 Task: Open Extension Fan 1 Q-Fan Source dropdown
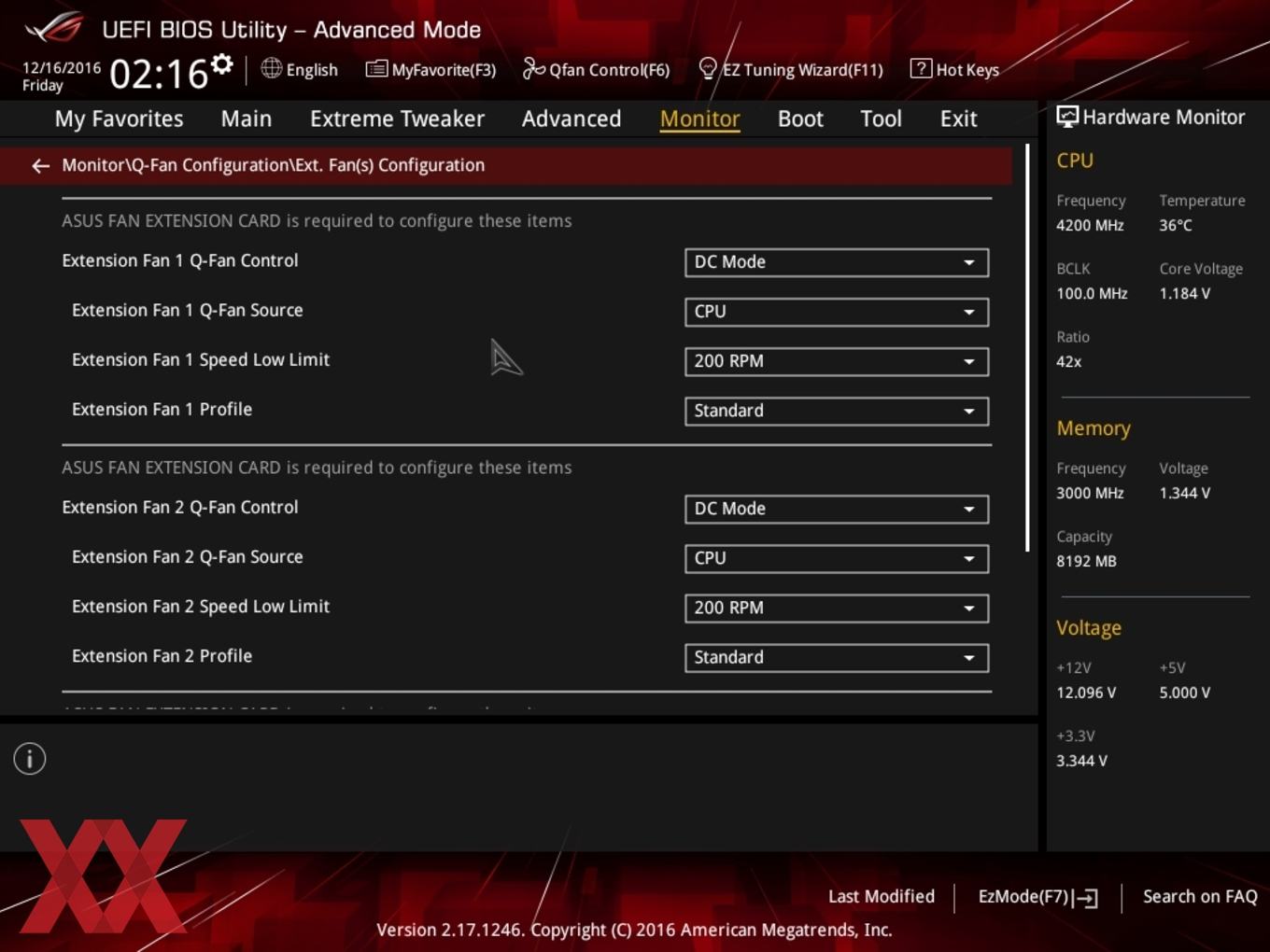point(837,312)
